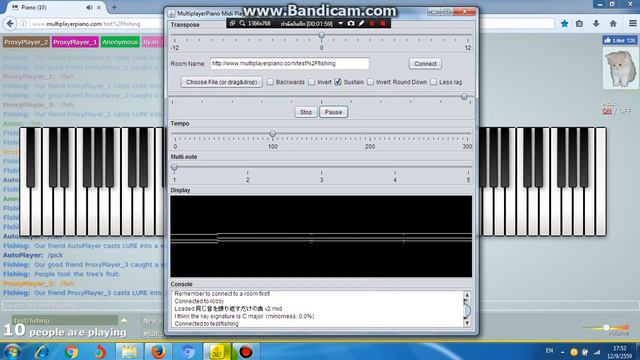
Task: Click the browser address bar URL
Action: (86, 24)
